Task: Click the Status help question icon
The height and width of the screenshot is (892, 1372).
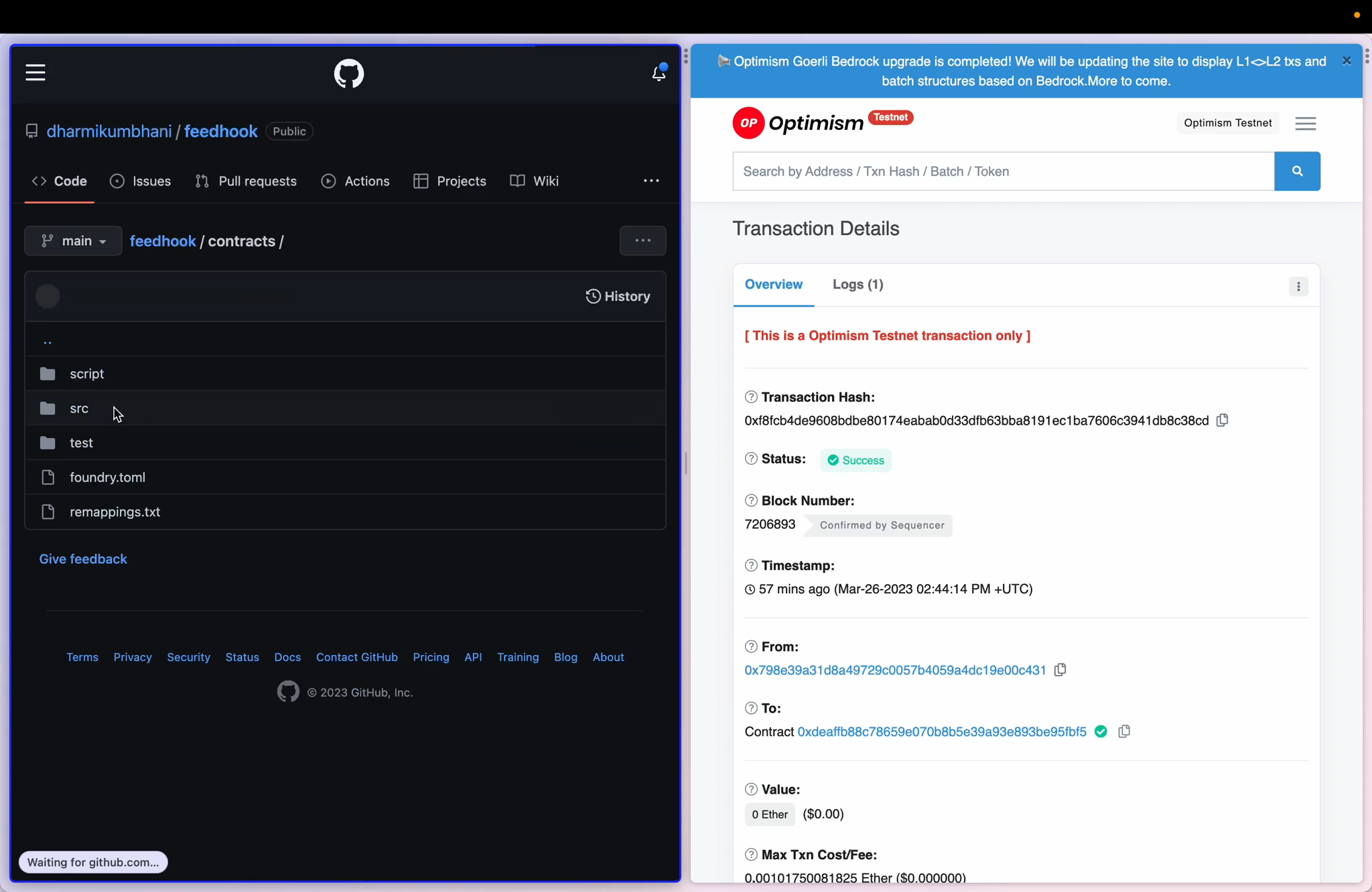Action: coord(751,459)
